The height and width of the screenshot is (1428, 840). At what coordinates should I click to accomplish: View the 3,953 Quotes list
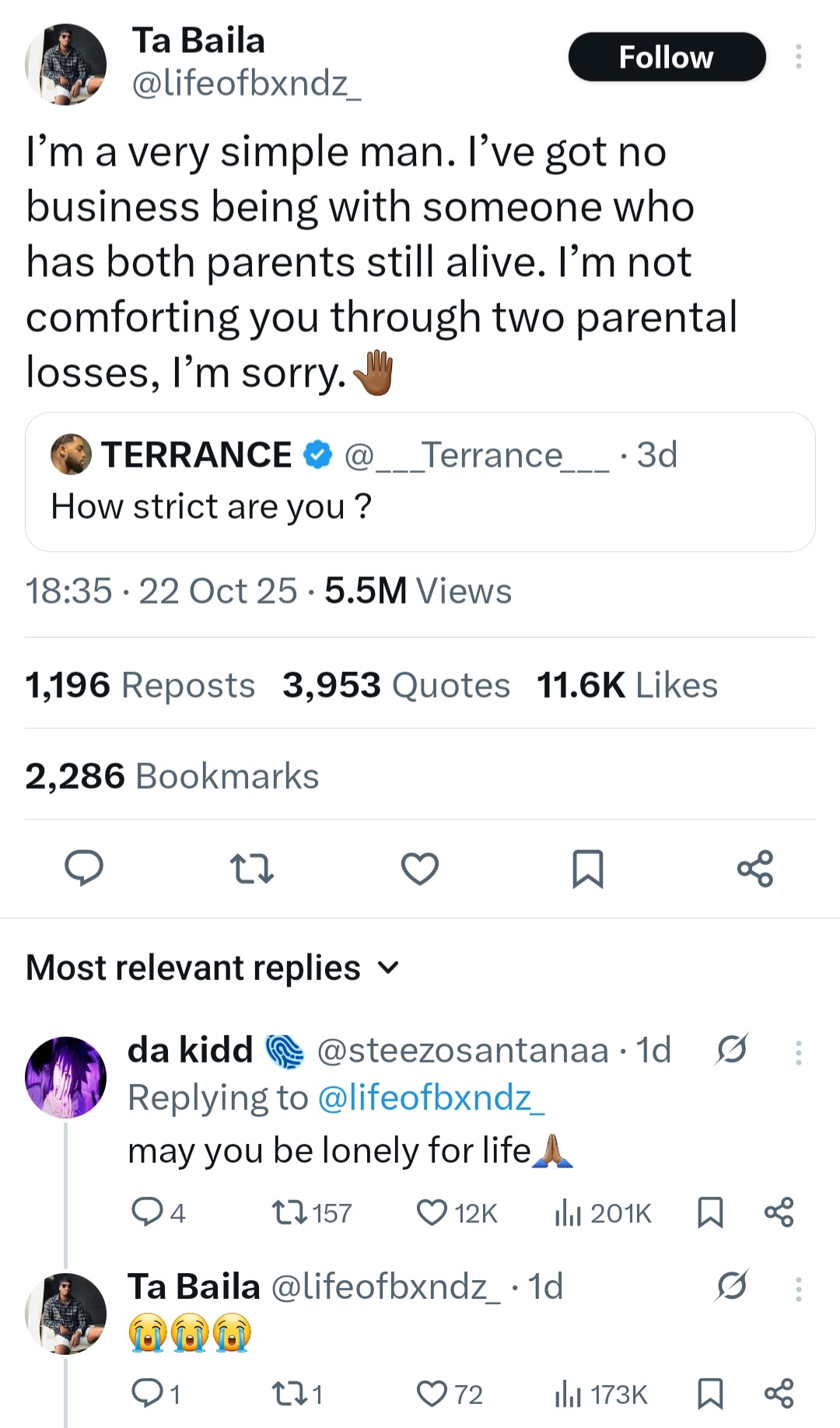tap(396, 685)
